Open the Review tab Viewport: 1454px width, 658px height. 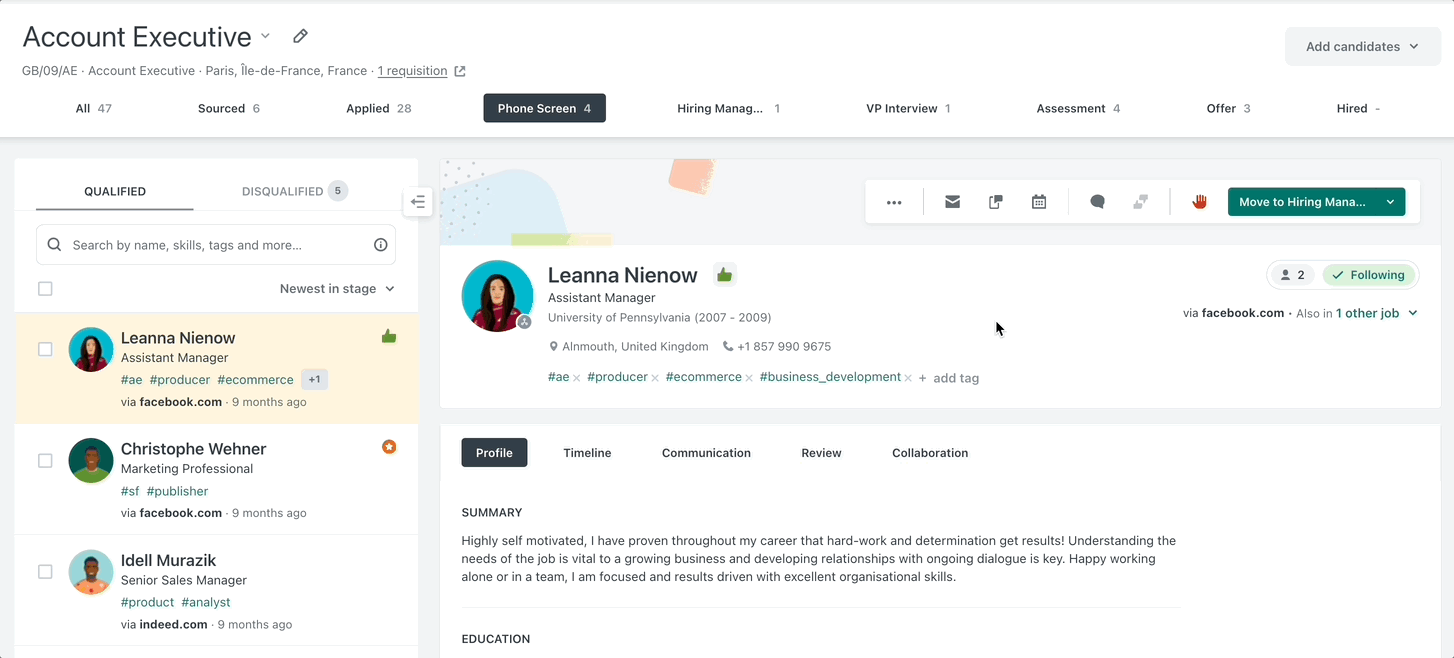(x=821, y=453)
